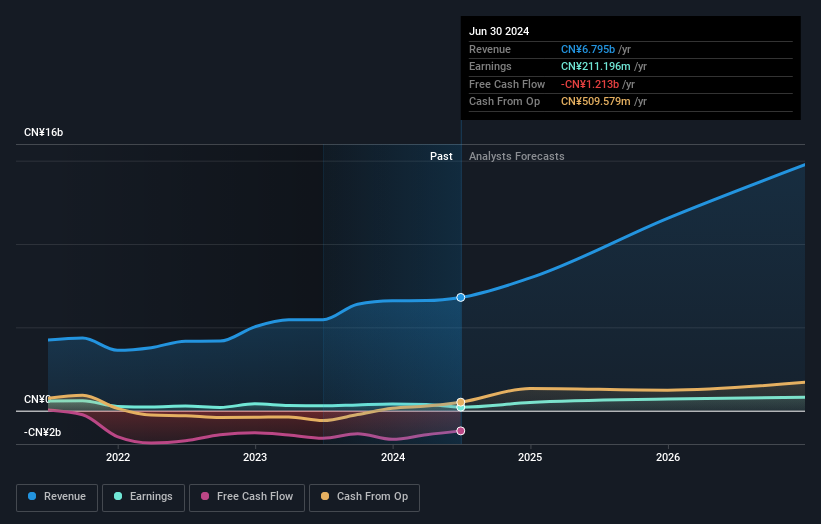Click the Past section label

coord(441,157)
